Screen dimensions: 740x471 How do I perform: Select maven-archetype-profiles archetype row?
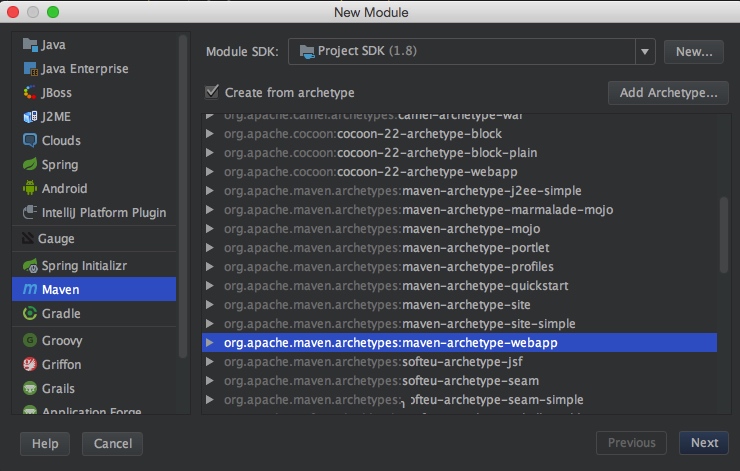pos(459,267)
